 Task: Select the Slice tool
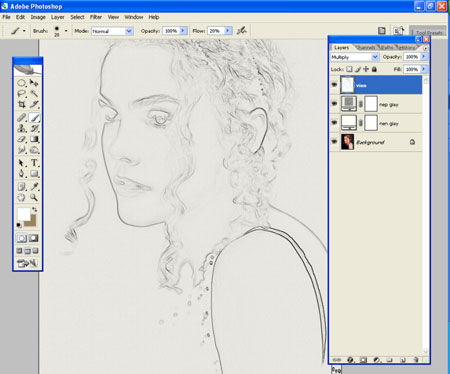34,104
